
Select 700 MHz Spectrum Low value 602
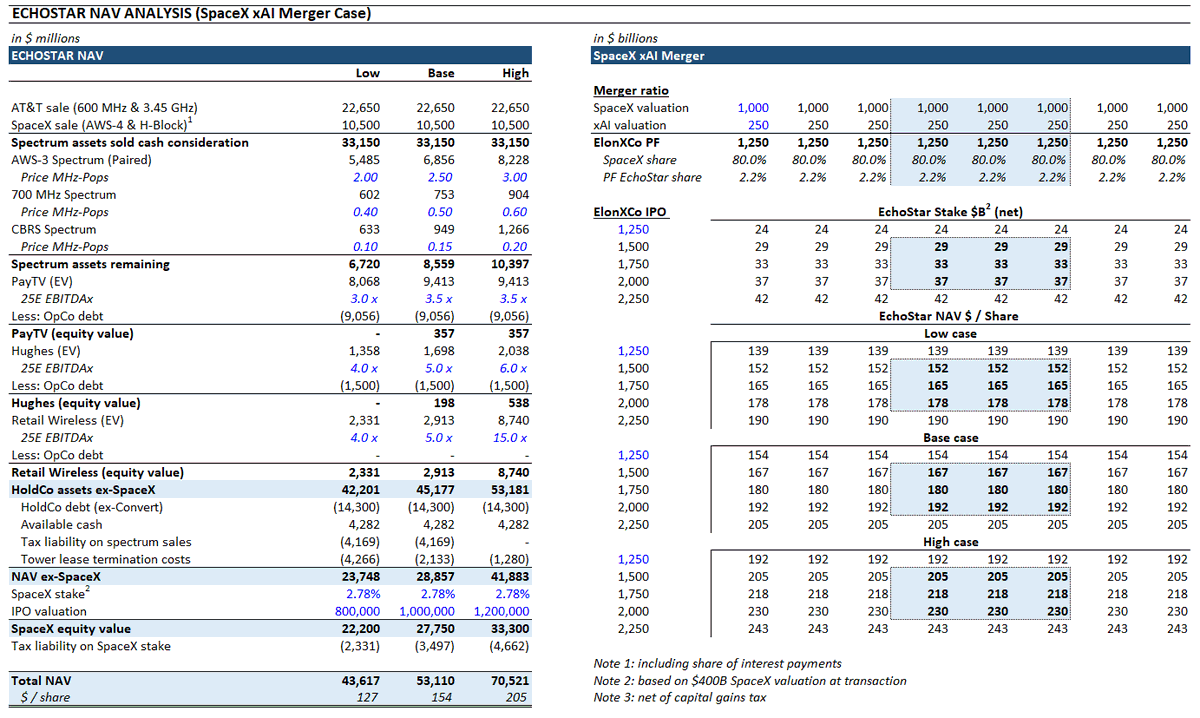pyautogui.click(x=369, y=195)
